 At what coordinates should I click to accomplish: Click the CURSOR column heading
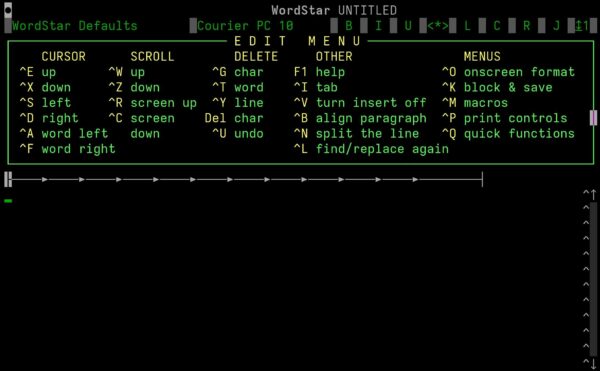coord(64,57)
